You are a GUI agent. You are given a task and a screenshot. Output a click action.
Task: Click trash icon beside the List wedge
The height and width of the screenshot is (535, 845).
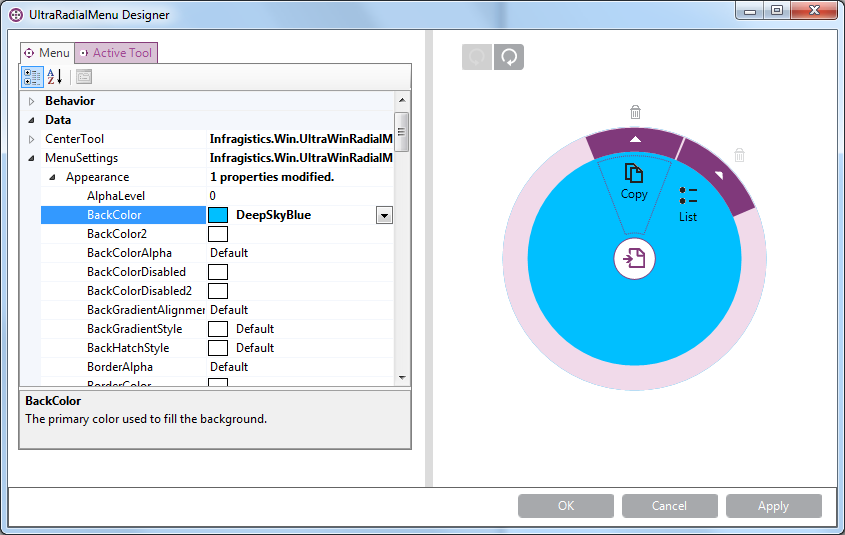click(x=739, y=155)
